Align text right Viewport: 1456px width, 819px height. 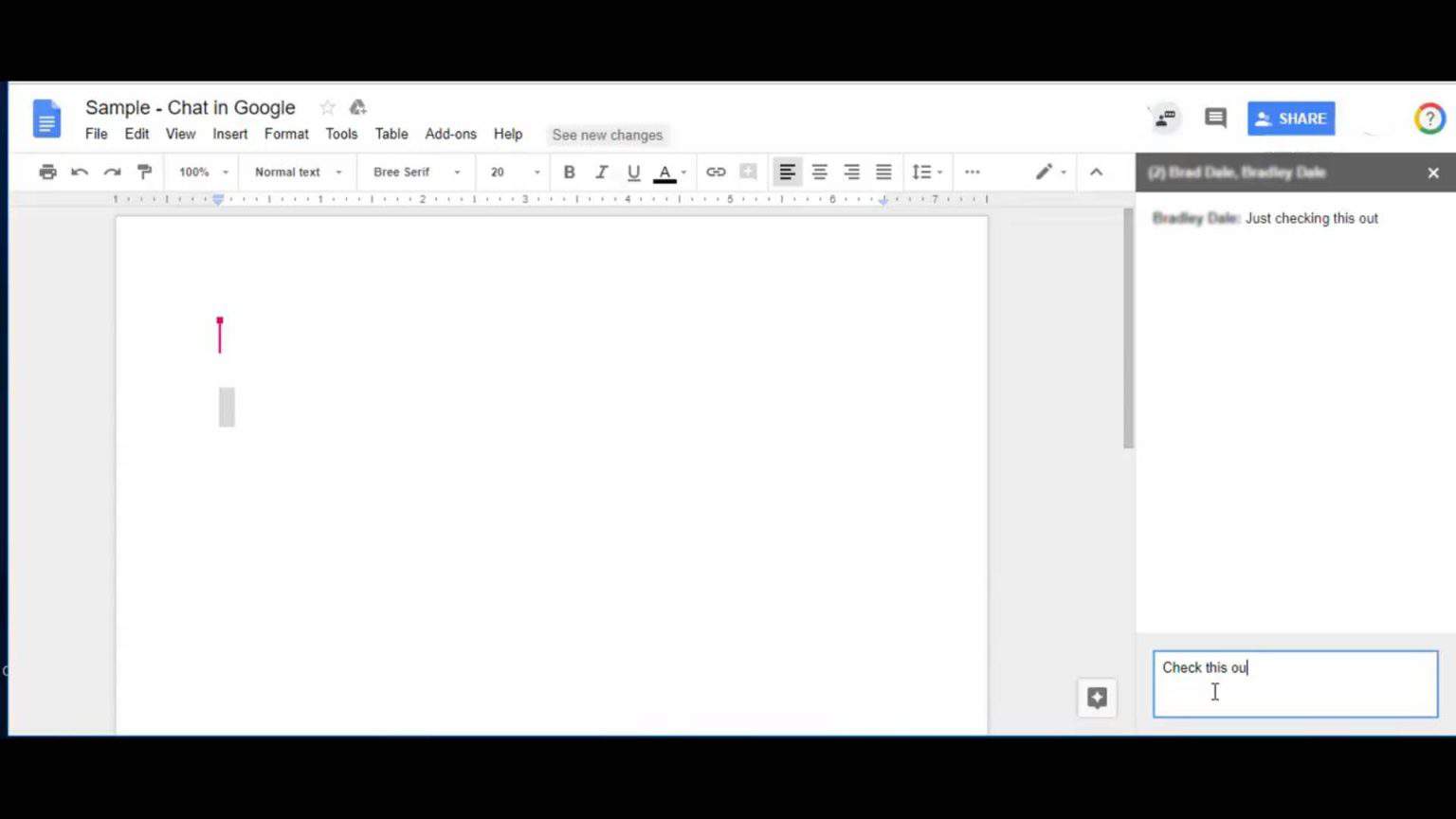[851, 172]
